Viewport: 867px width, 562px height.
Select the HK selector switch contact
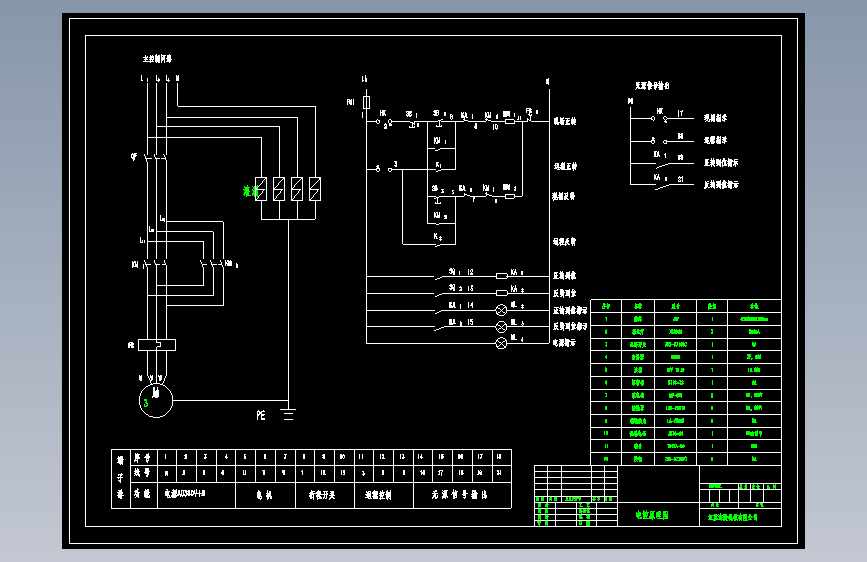pyautogui.click(x=384, y=121)
